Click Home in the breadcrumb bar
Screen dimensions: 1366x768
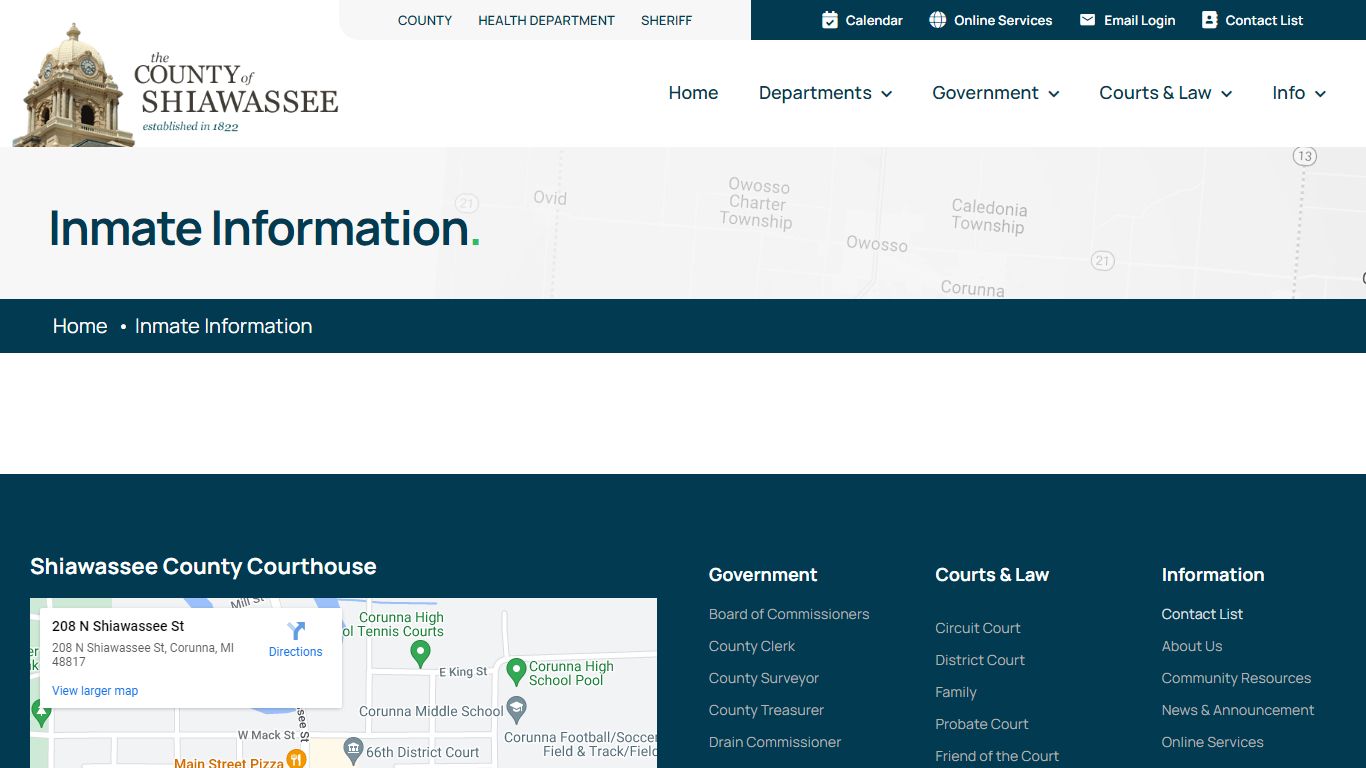[80, 326]
